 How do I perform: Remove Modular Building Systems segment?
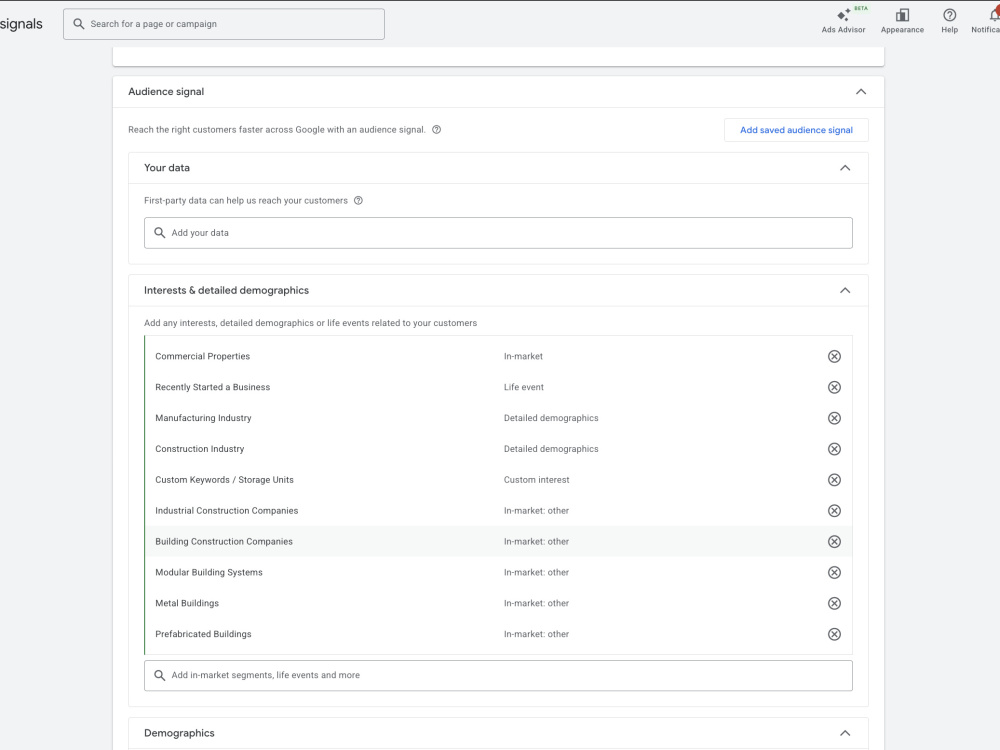[x=834, y=573]
